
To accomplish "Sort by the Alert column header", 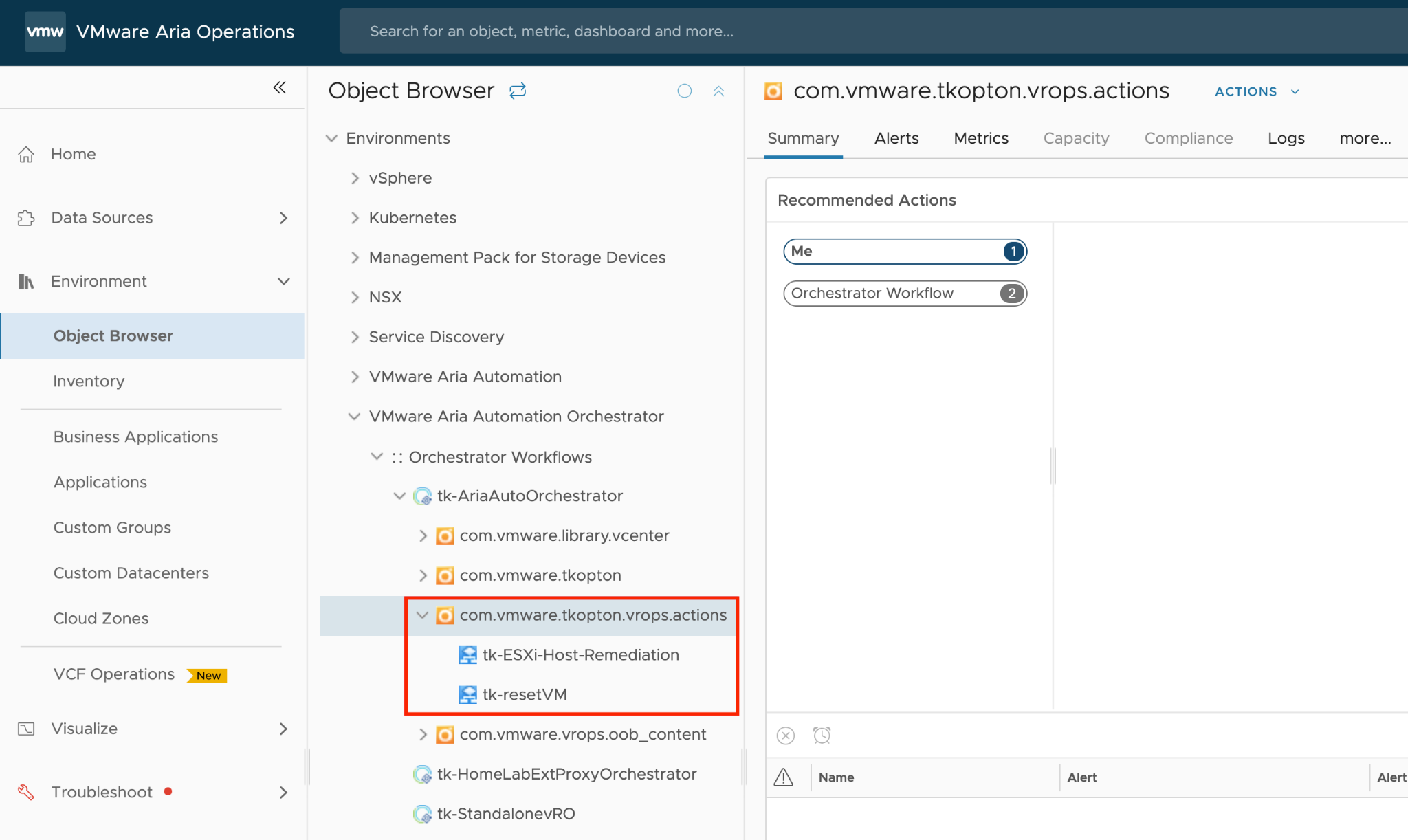I will (1082, 777).
